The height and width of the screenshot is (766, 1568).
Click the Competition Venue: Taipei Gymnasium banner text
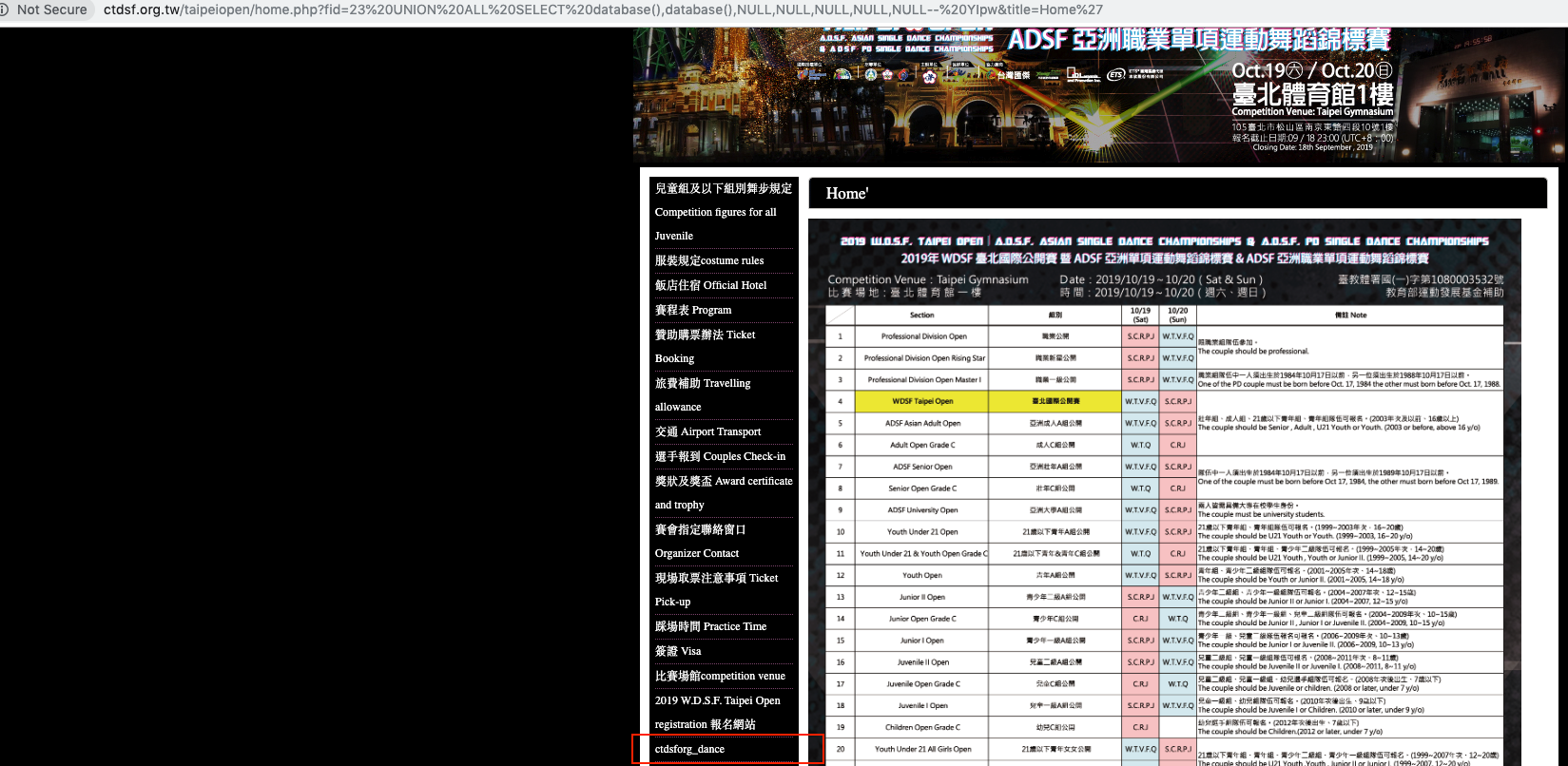[x=1312, y=112]
